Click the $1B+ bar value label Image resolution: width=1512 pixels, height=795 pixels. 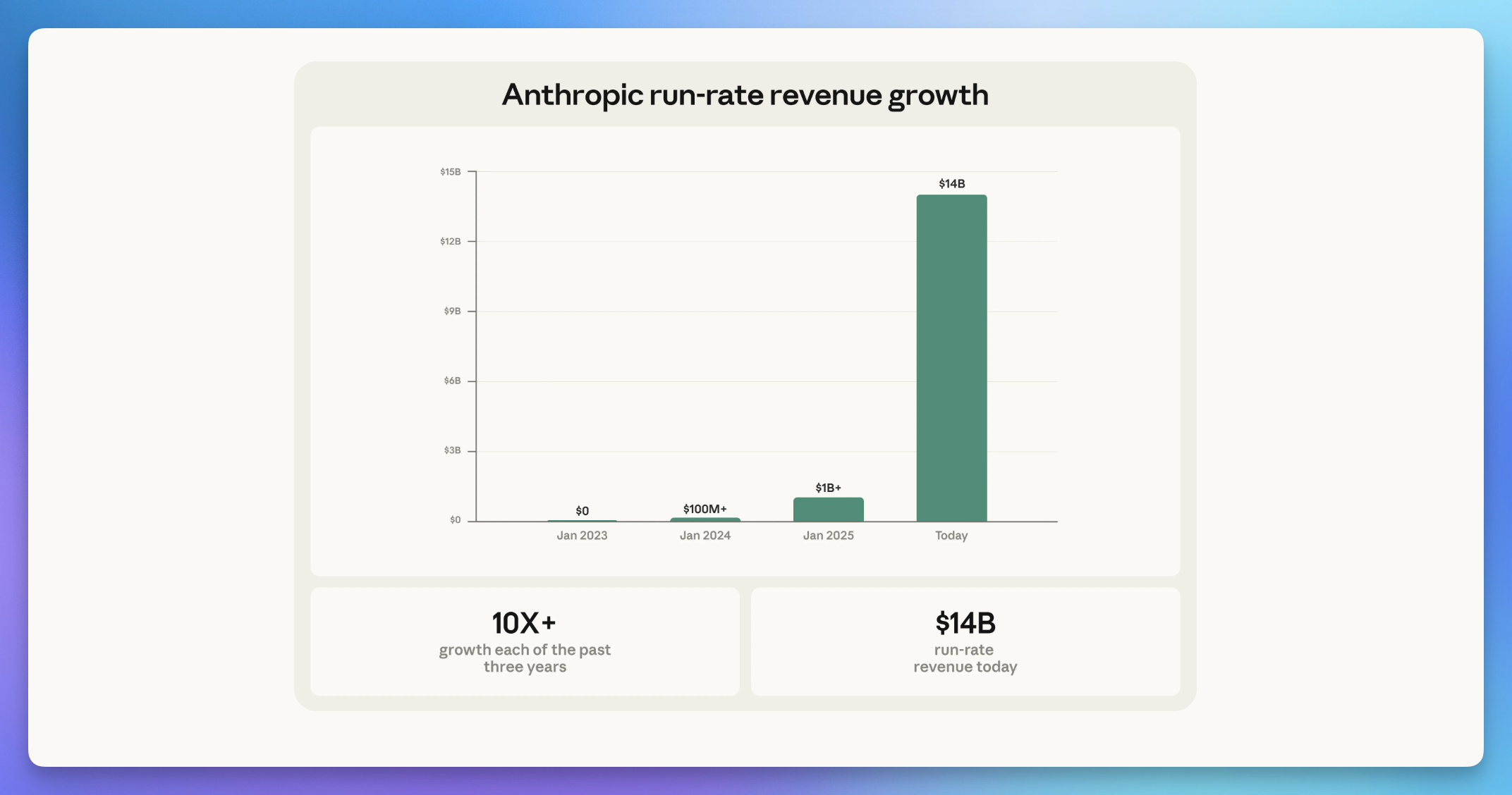pos(828,488)
